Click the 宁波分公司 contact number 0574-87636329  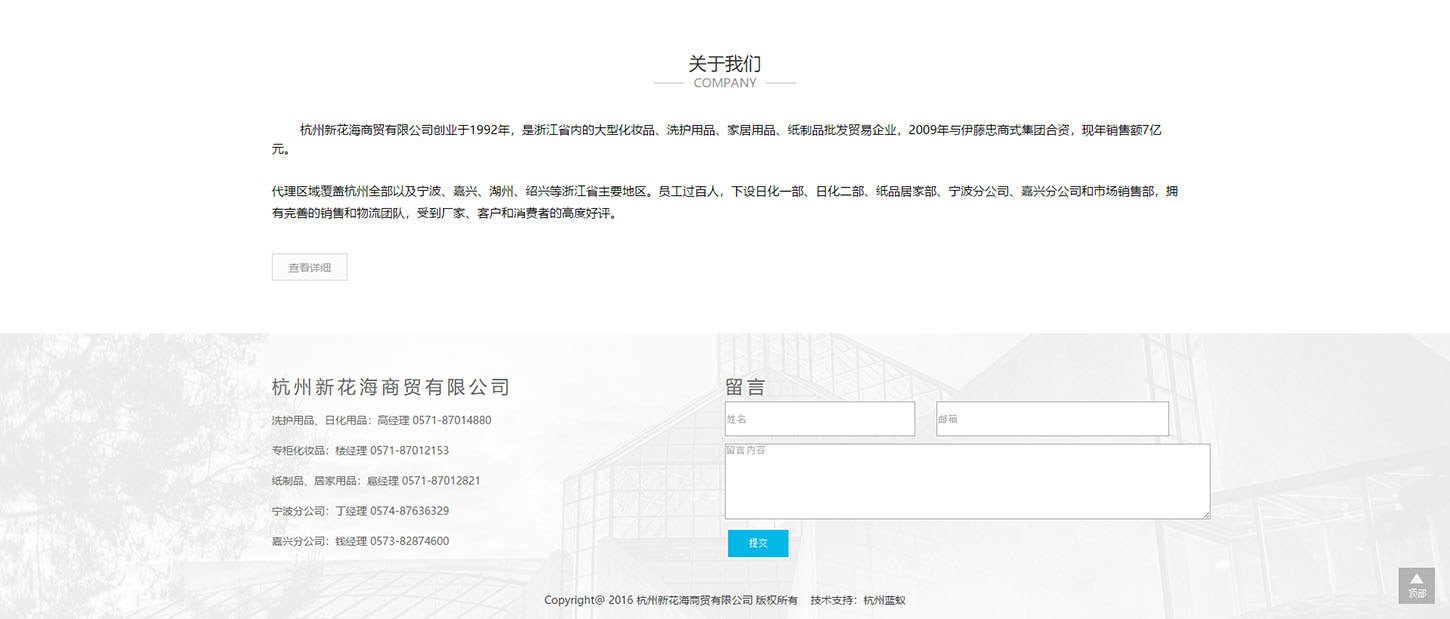pos(409,511)
